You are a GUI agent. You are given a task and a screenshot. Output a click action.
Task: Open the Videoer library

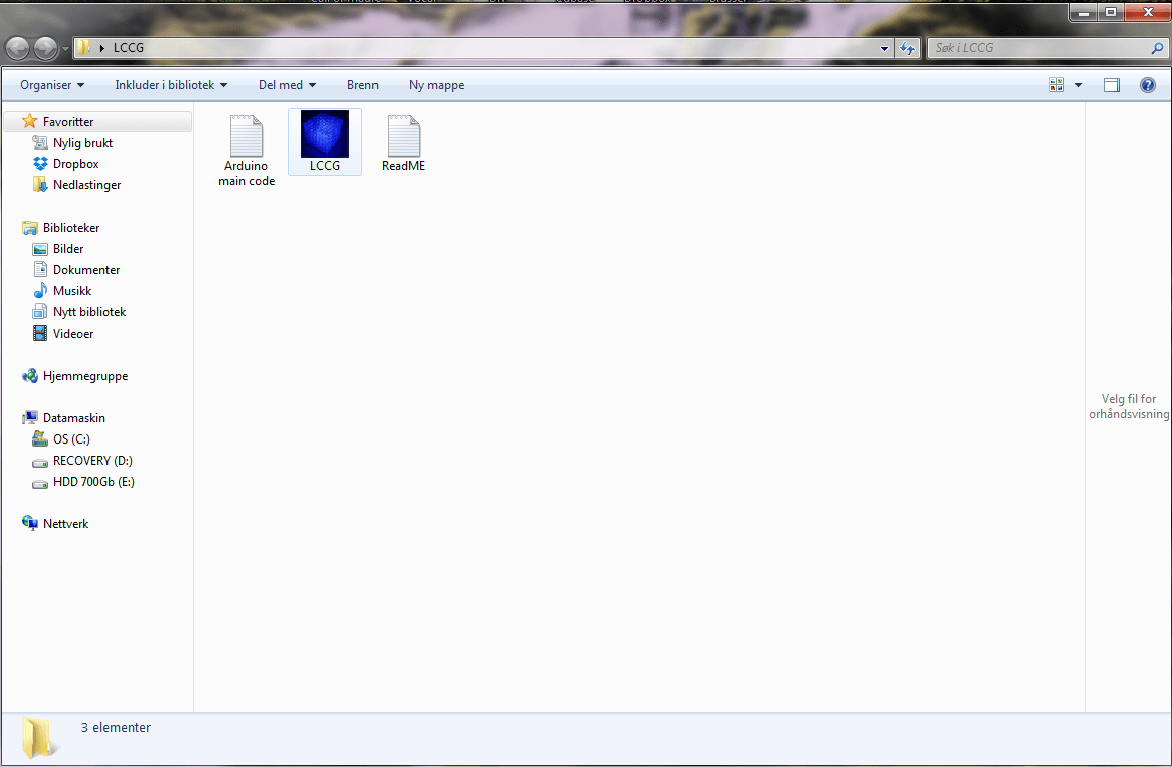coord(63,333)
